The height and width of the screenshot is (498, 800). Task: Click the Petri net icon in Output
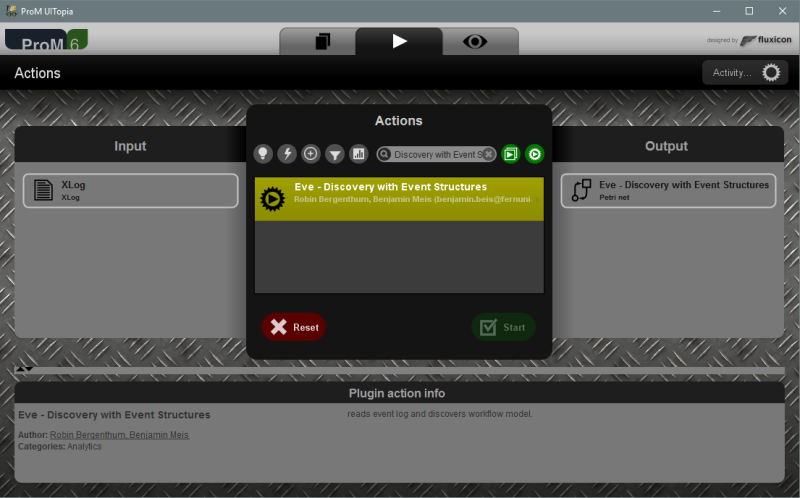tap(581, 190)
